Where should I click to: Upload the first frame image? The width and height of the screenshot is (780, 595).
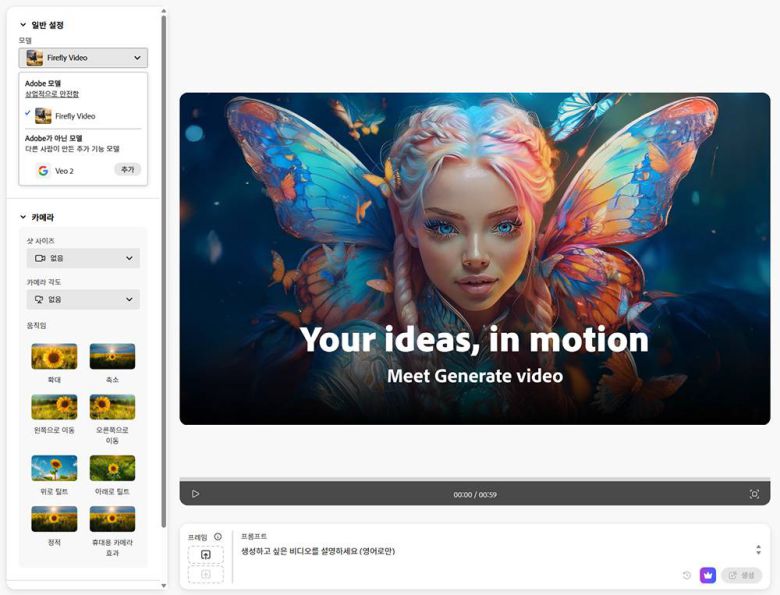click(x=205, y=554)
